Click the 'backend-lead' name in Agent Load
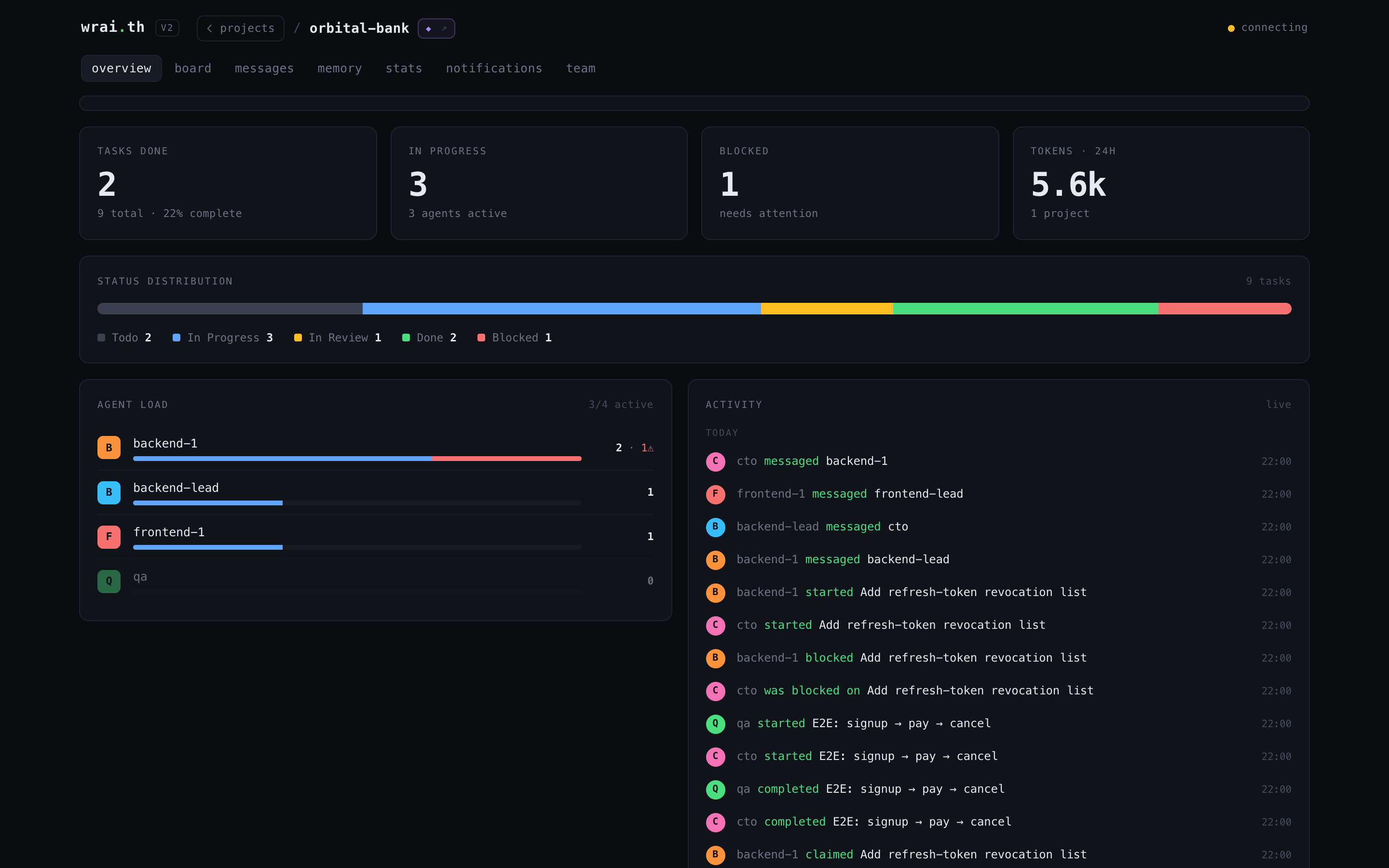Viewport: 1389px width, 868px height. [176, 488]
